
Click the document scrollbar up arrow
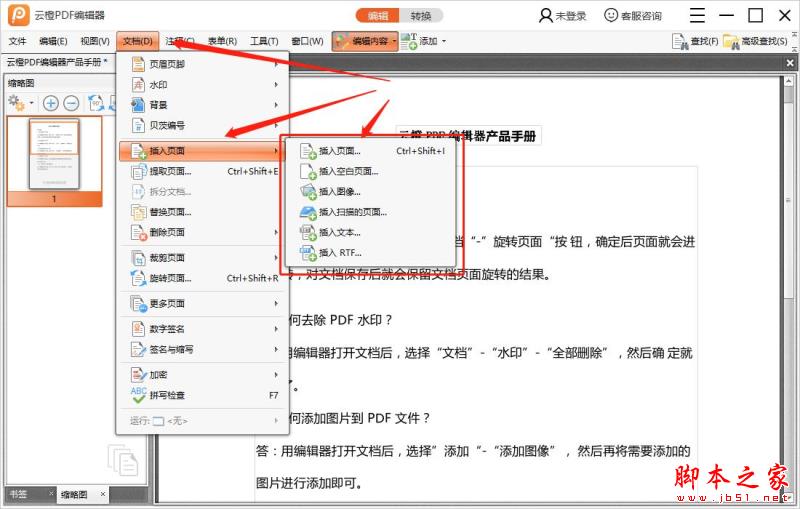coord(788,82)
